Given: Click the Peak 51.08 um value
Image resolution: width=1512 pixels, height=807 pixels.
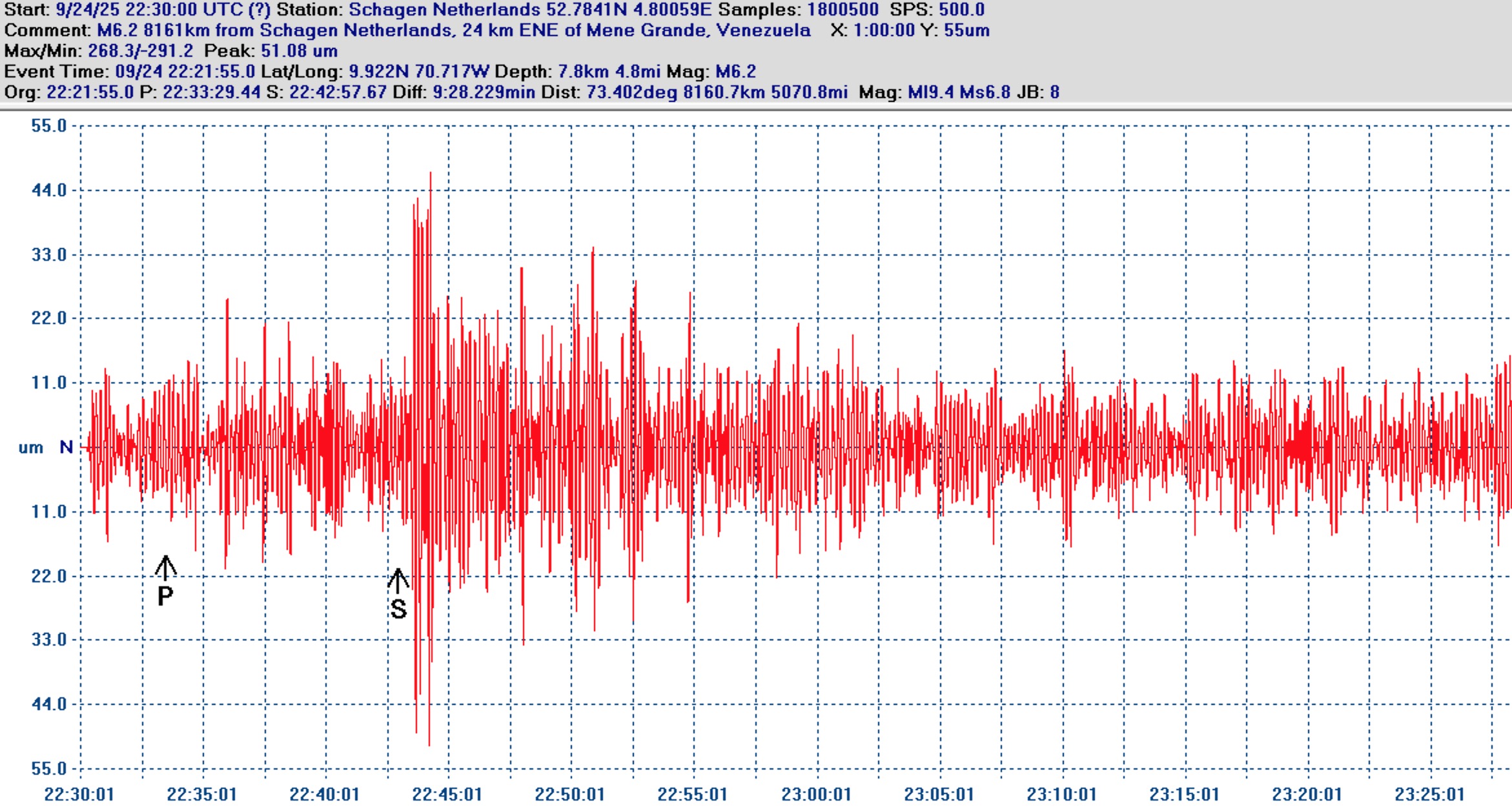Looking at the screenshot, I should (x=299, y=51).
